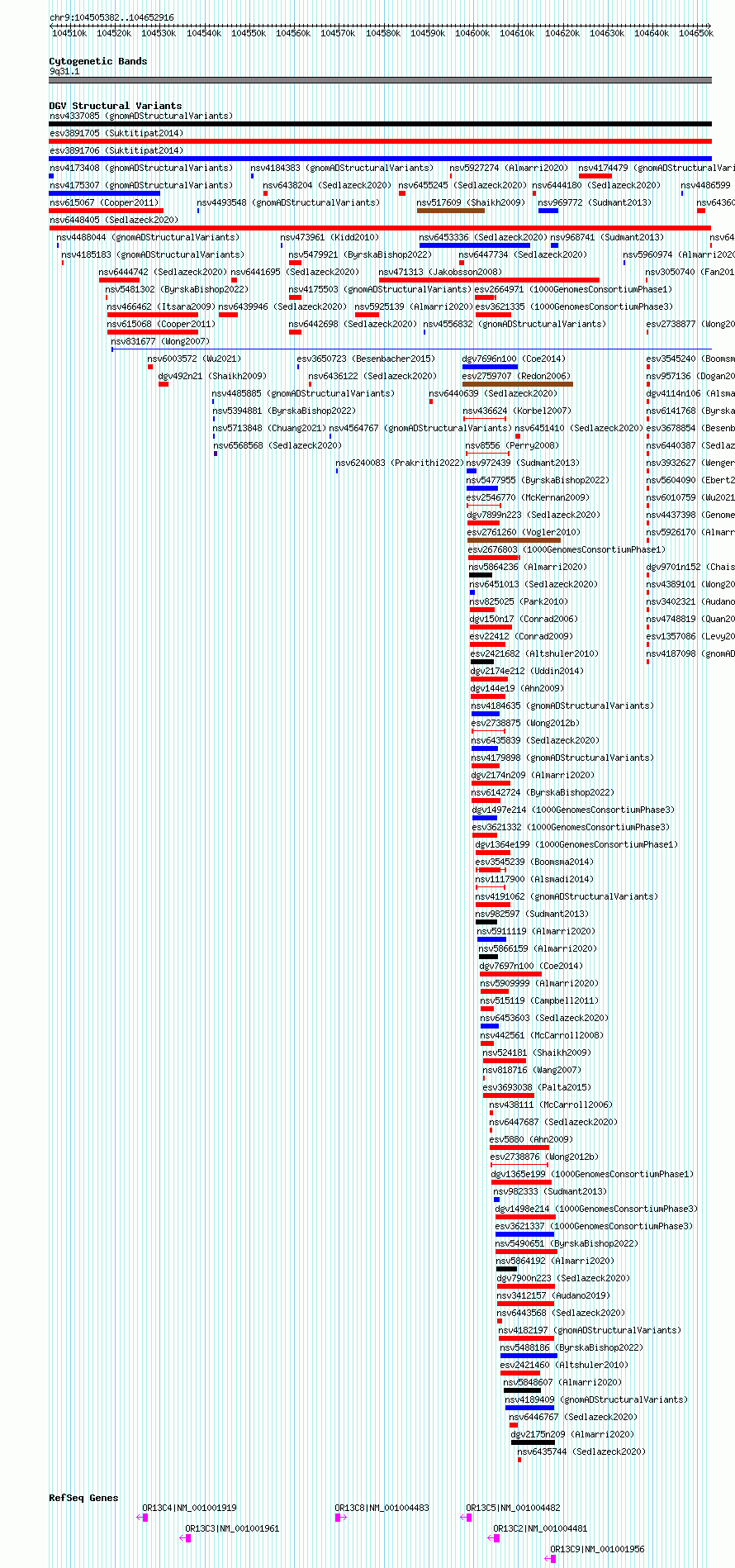The image size is (735, 1568).
Task: Open nsv615068 (Cooper2011) label
Action: coord(161,324)
